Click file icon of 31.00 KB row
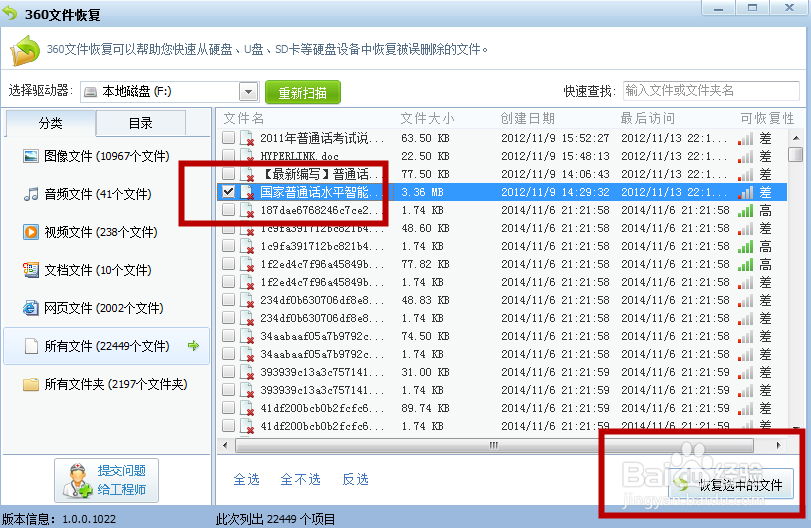Image resolution: width=811 pixels, height=528 pixels. 248,372
